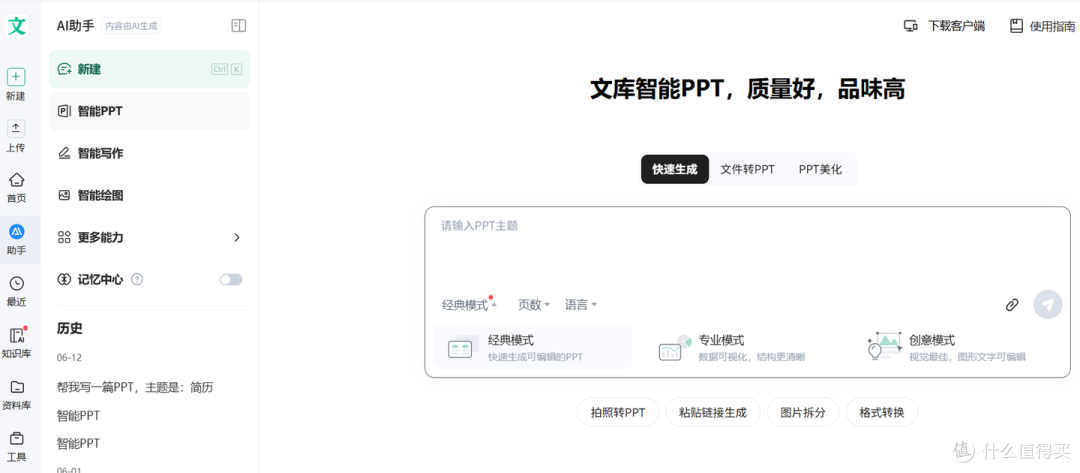Click the 请输入PPT主题 input field

point(747,248)
